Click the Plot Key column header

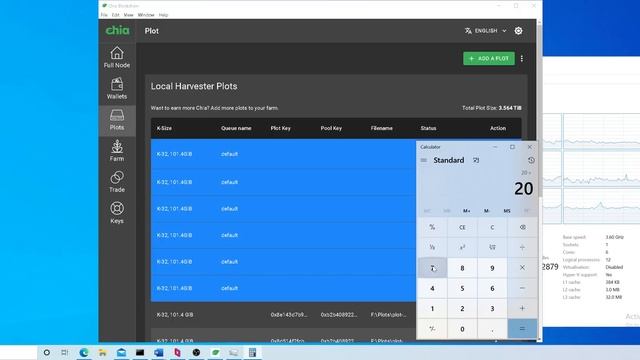pyautogui.click(x=280, y=128)
